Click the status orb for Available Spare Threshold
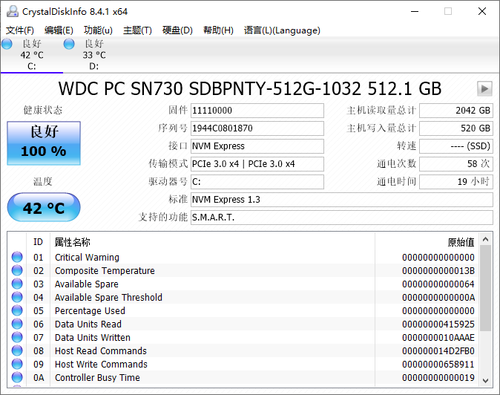 tap(17, 297)
